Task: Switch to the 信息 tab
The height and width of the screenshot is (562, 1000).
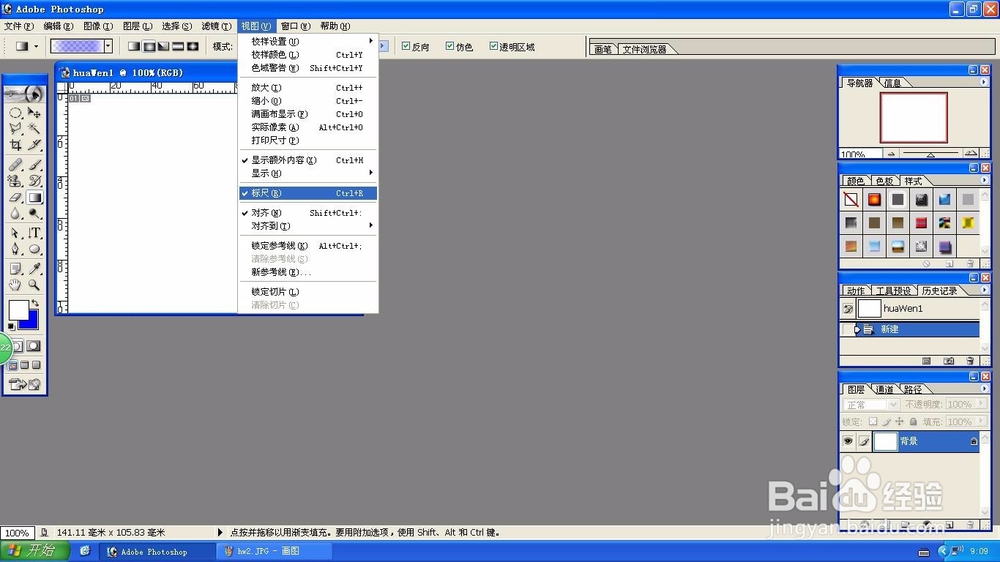Action: point(892,83)
